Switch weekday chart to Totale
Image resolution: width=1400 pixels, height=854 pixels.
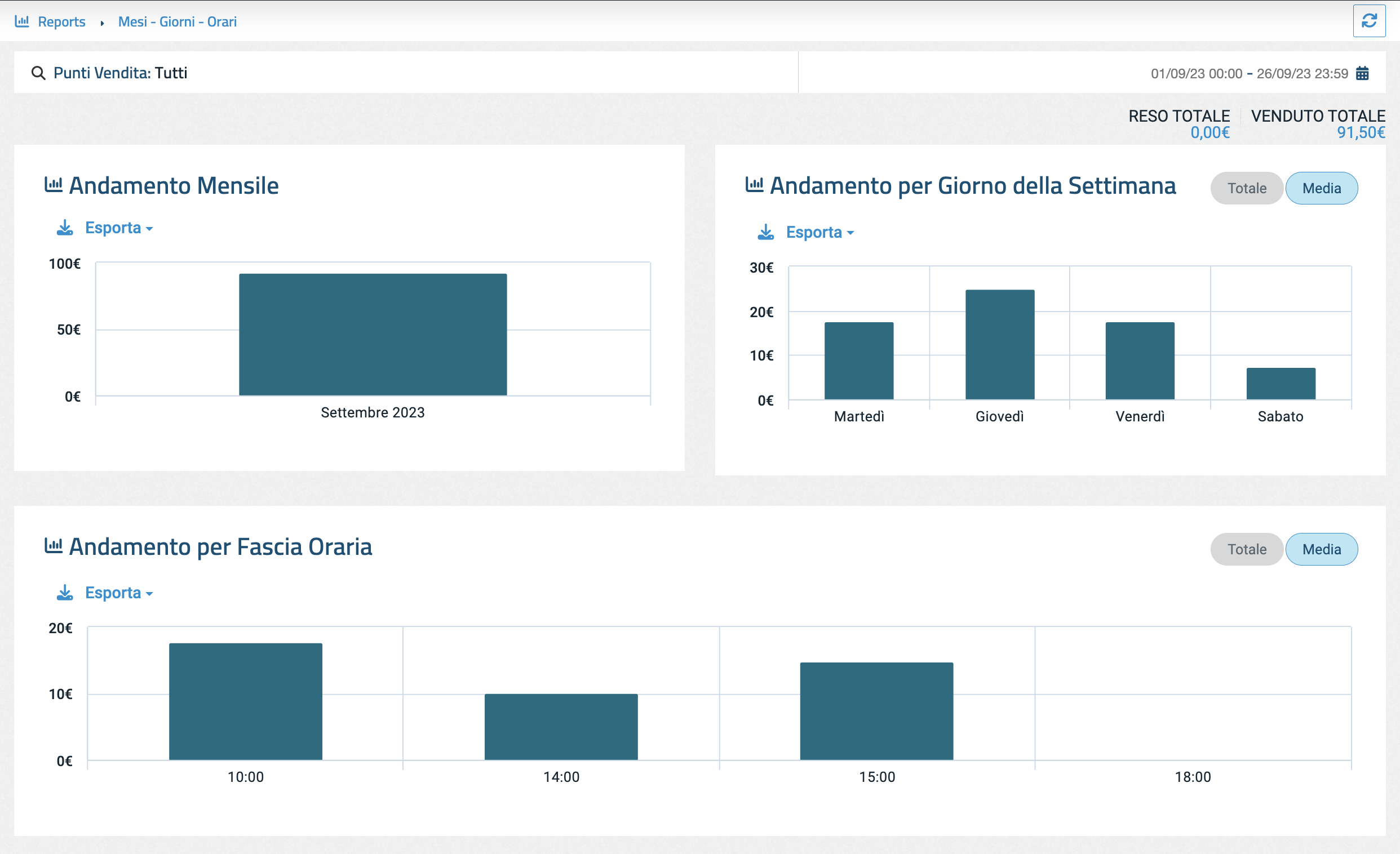point(1247,188)
